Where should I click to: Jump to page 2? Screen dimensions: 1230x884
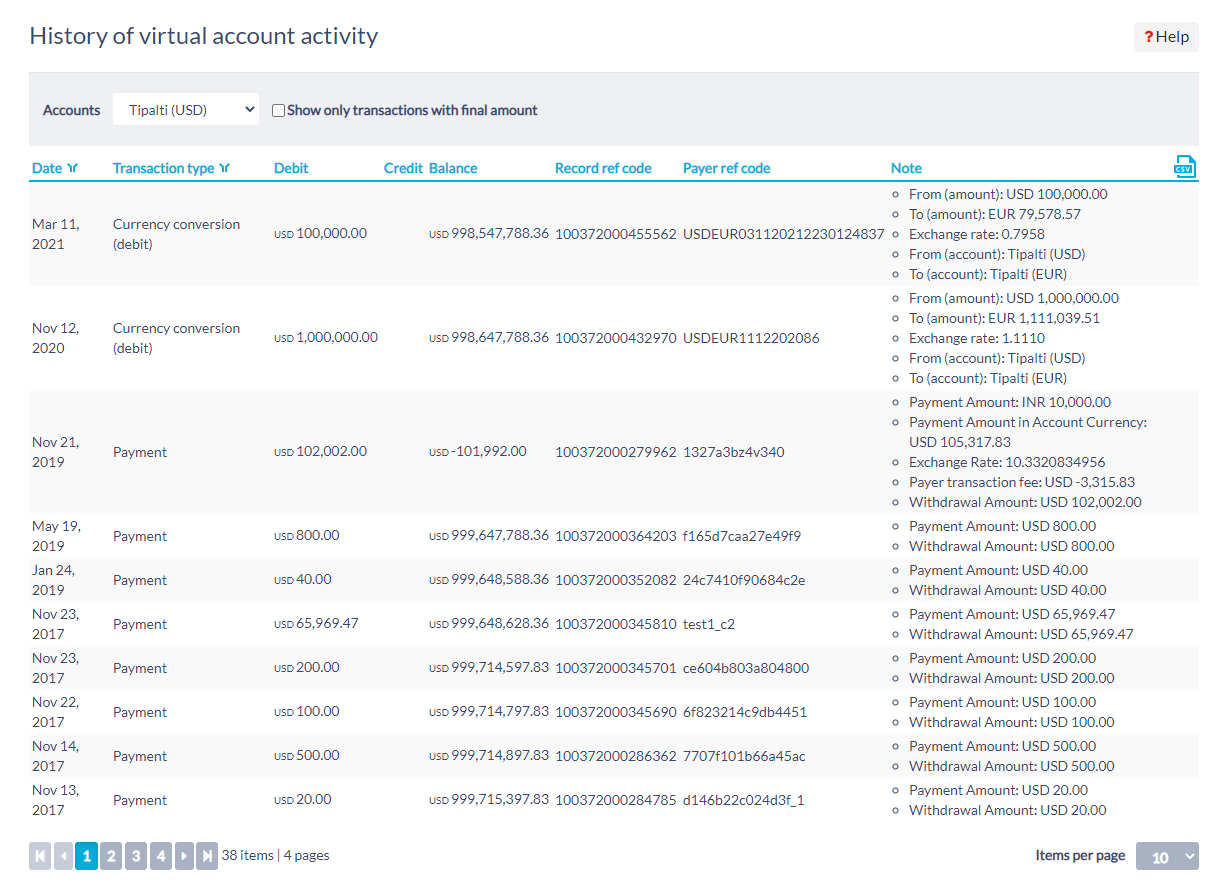[111, 856]
